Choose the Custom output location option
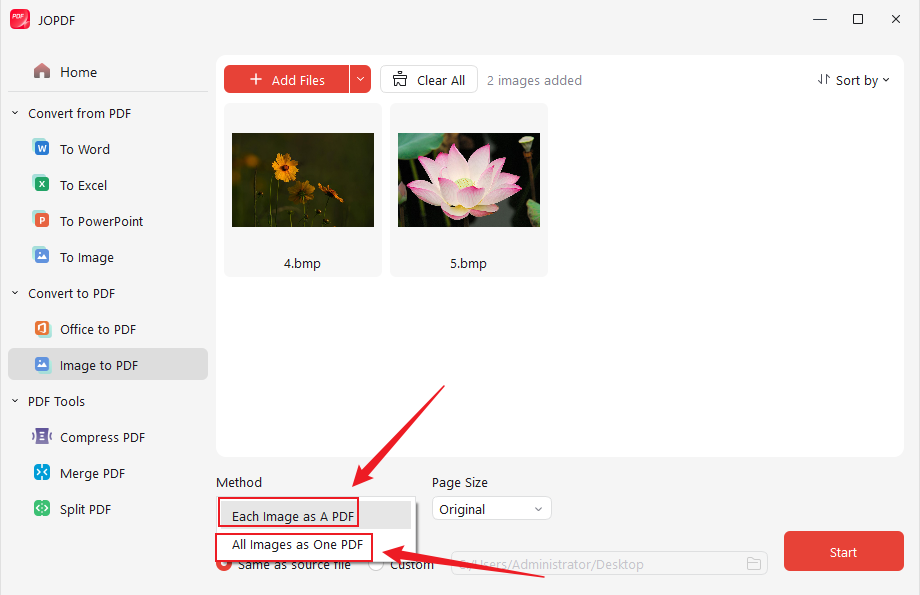 pos(375,563)
